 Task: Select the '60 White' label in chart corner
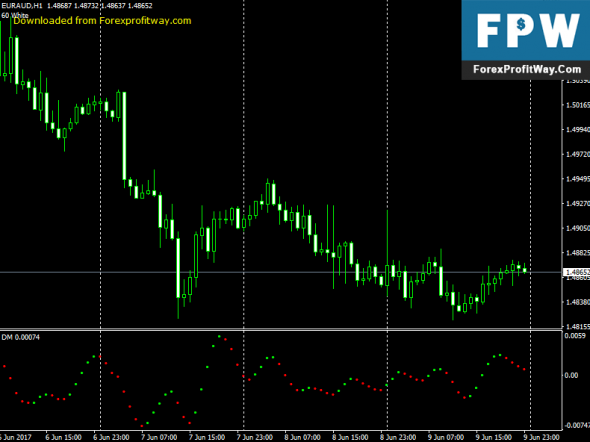point(15,15)
